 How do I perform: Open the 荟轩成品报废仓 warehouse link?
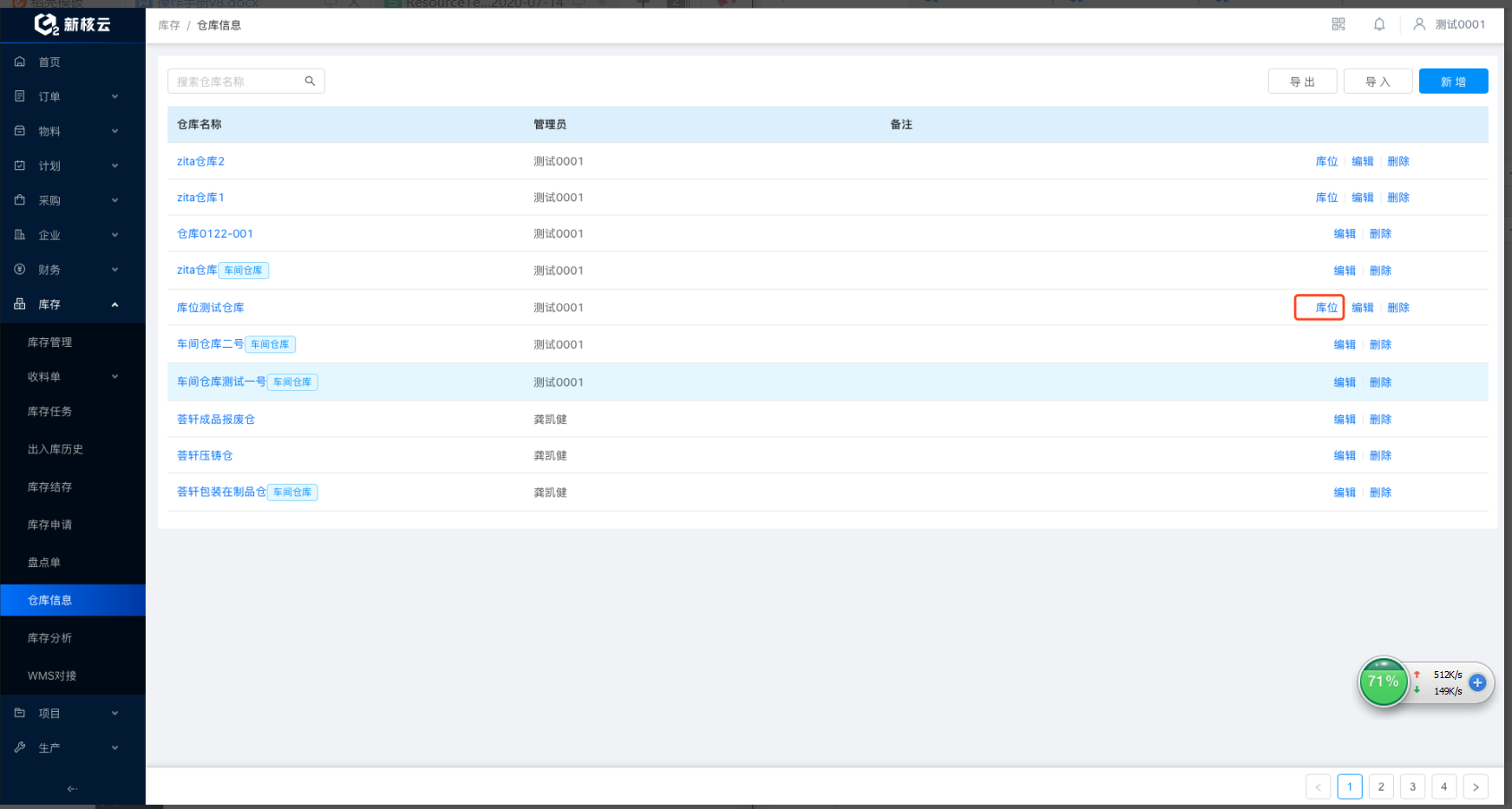pyautogui.click(x=216, y=420)
